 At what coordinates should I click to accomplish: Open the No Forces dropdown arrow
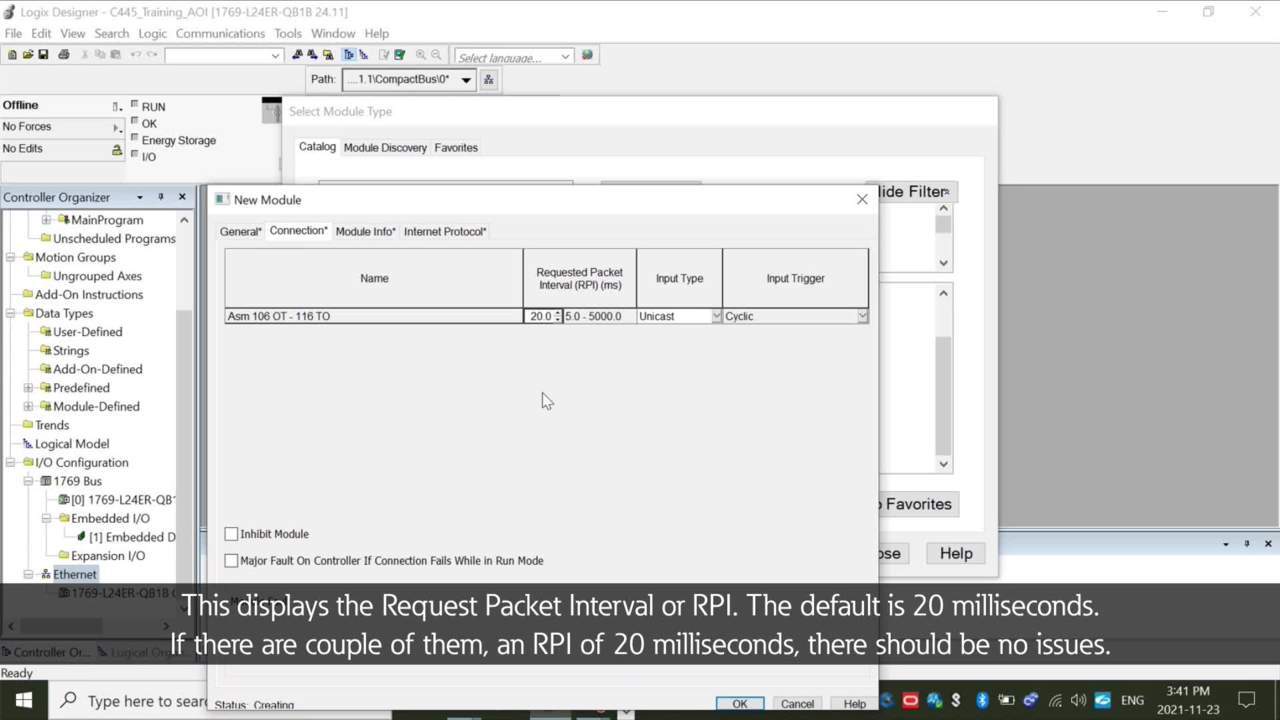tap(118, 127)
